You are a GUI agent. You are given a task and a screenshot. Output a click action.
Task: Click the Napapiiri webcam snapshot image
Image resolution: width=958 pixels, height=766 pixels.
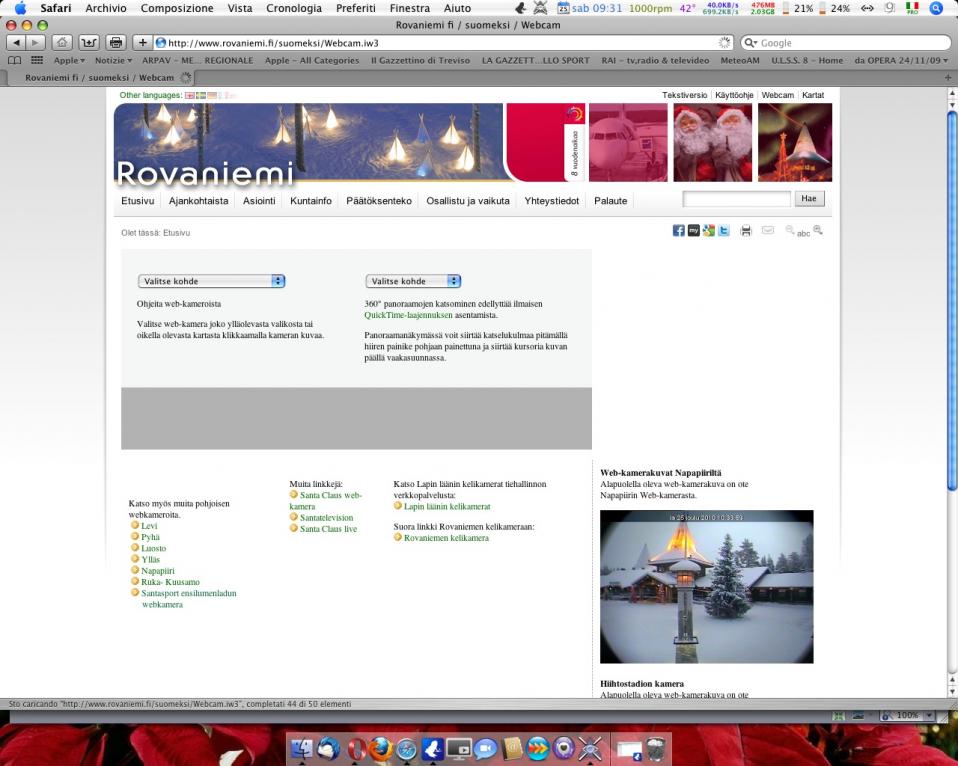click(706, 586)
